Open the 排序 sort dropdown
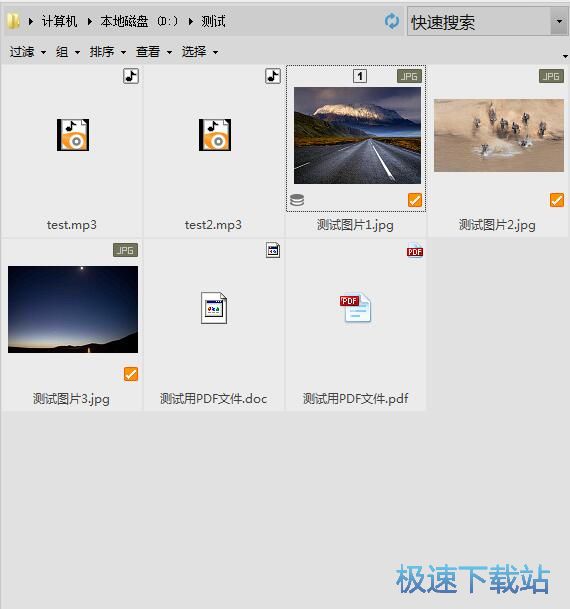 pyautogui.click(x=108, y=52)
